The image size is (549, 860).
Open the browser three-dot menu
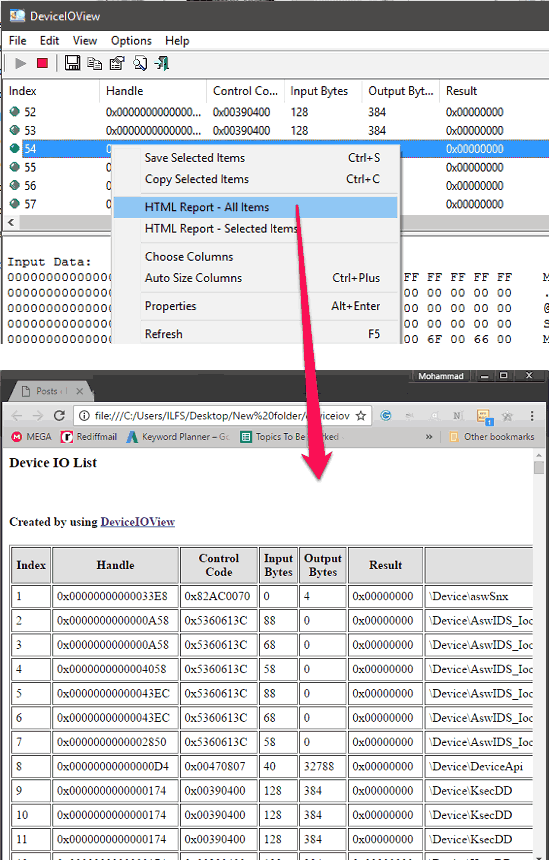(x=531, y=416)
